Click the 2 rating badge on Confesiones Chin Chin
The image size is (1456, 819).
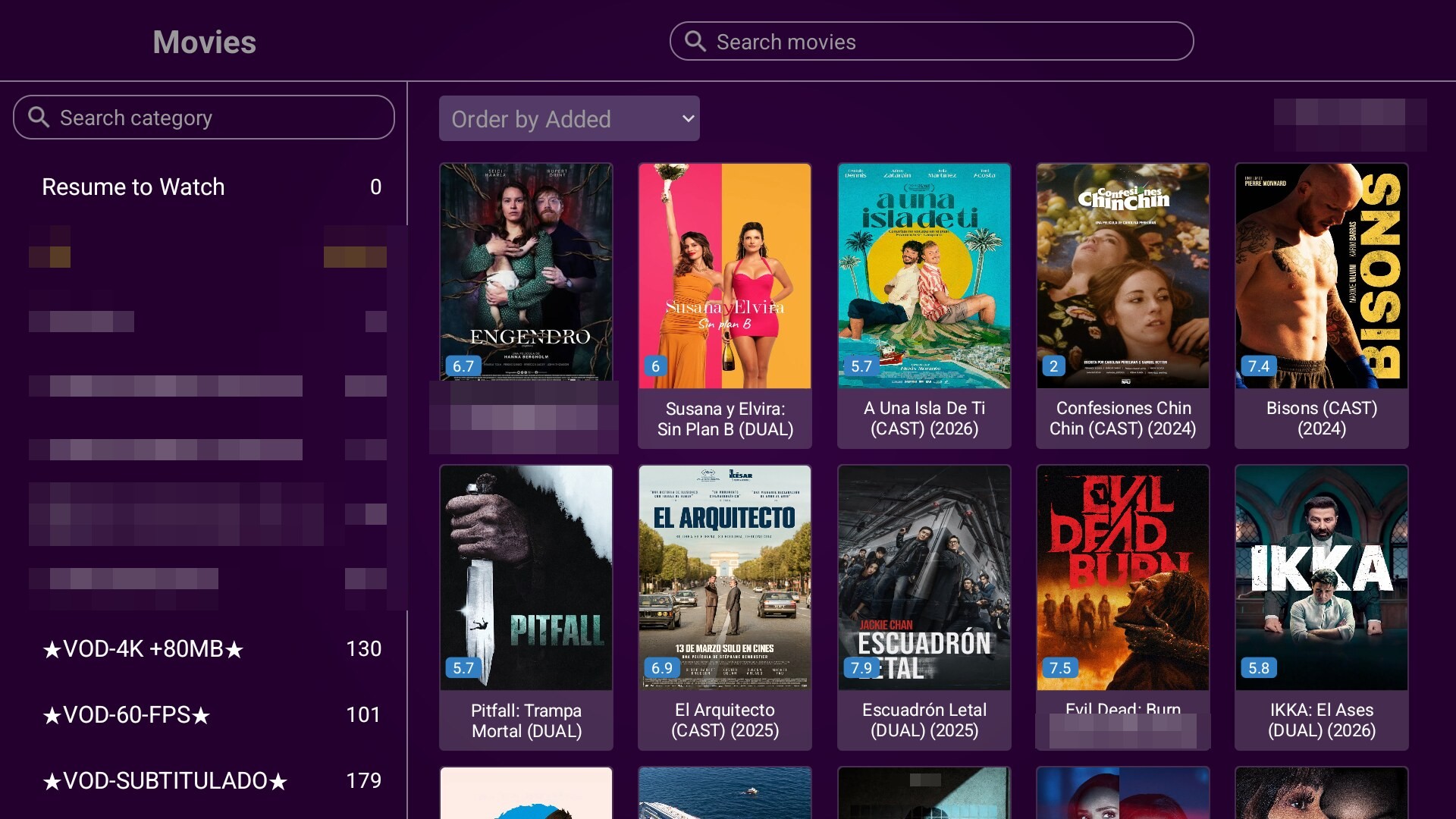(x=1053, y=366)
